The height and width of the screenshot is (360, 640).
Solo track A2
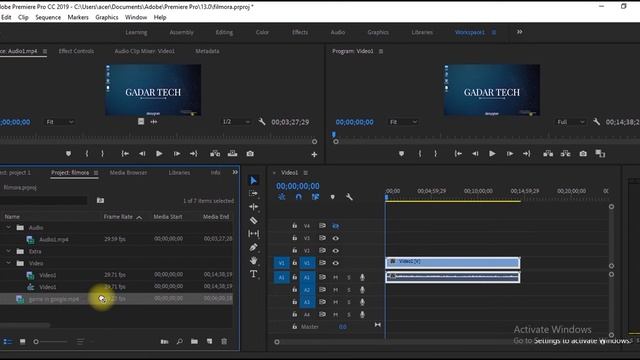coord(349,290)
